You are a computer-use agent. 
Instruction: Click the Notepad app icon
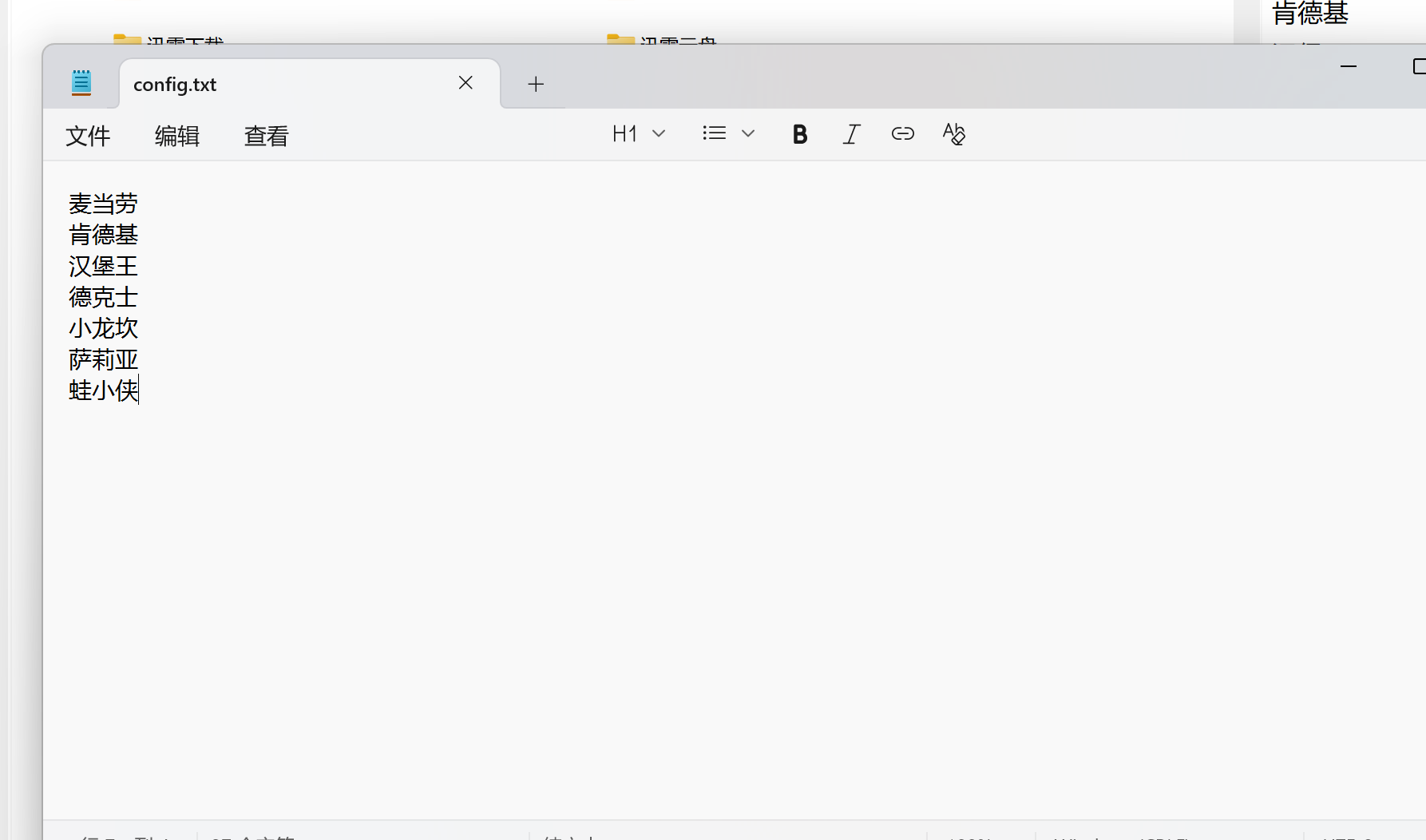pyautogui.click(x=81, y=83)
